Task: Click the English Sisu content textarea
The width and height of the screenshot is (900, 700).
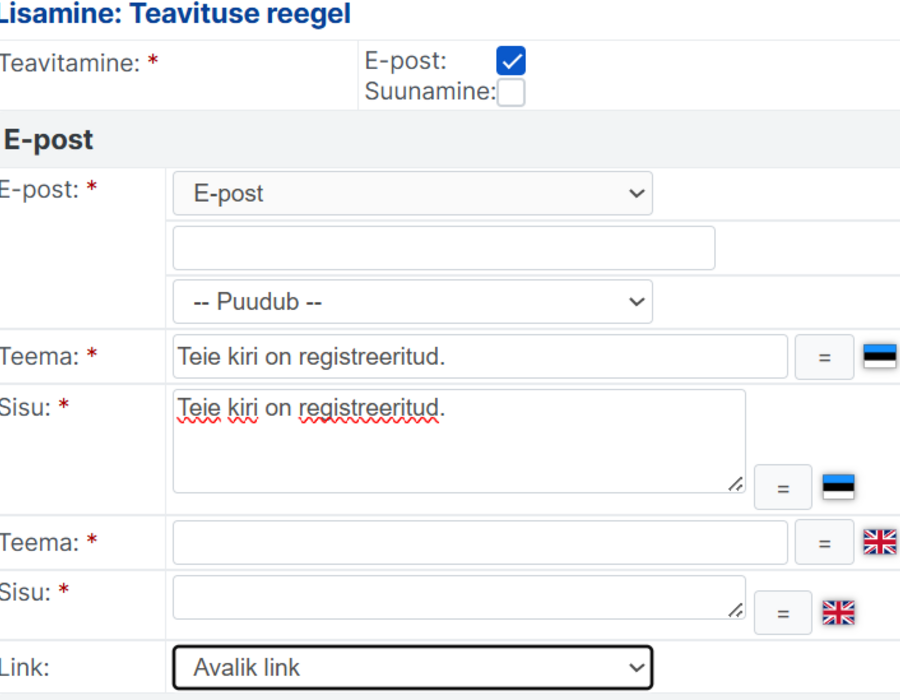Action: pos(459,597)
